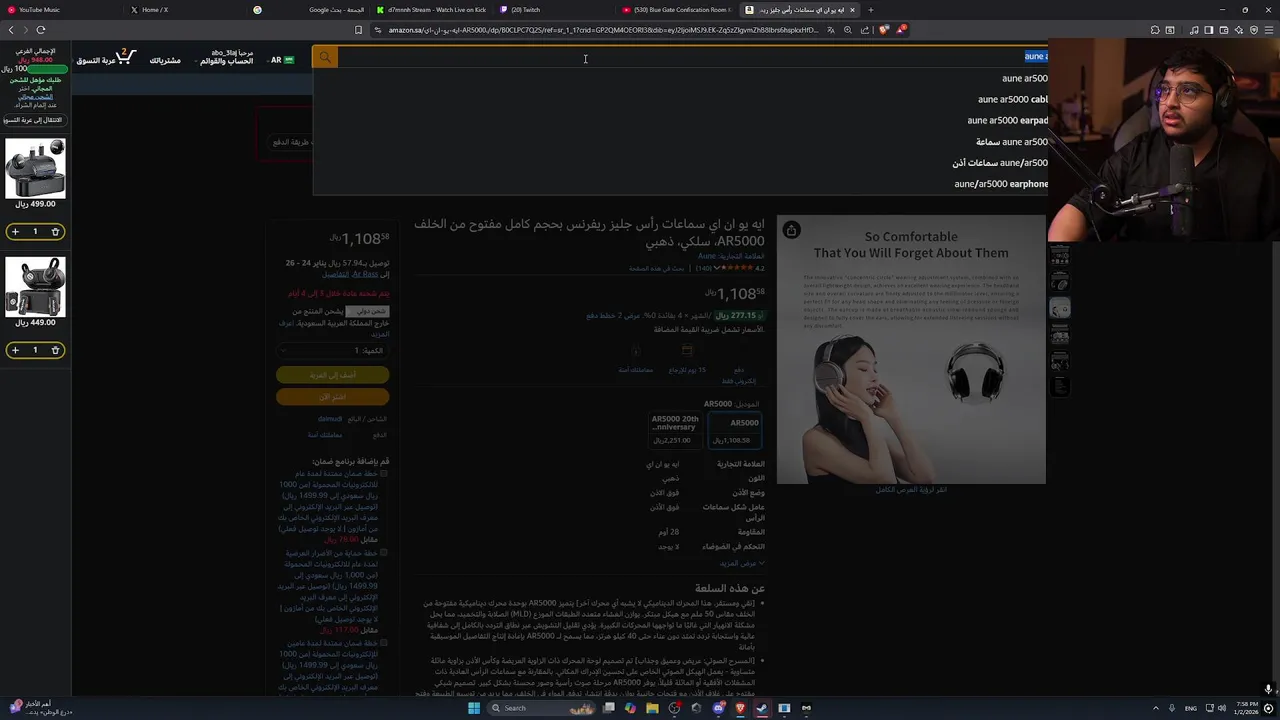Switch to the YouTube Music tab
The height and width of the screenshot is (720, 1280).
[60, 10]
